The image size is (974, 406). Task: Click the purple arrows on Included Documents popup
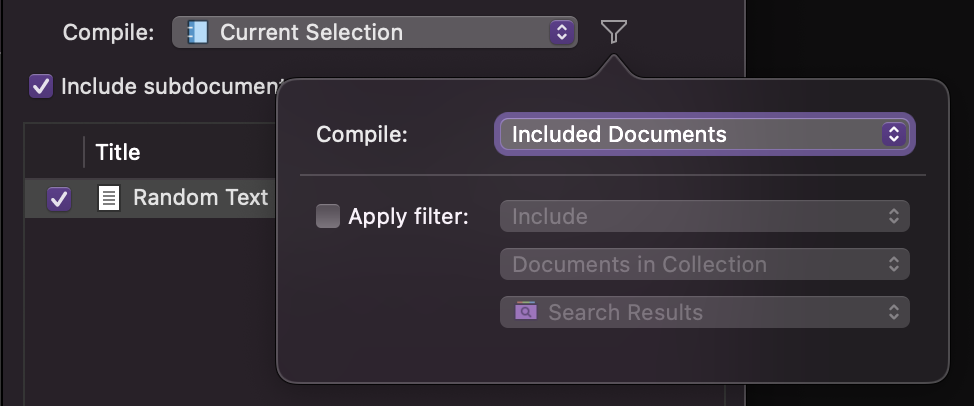[x=893, y=134]
